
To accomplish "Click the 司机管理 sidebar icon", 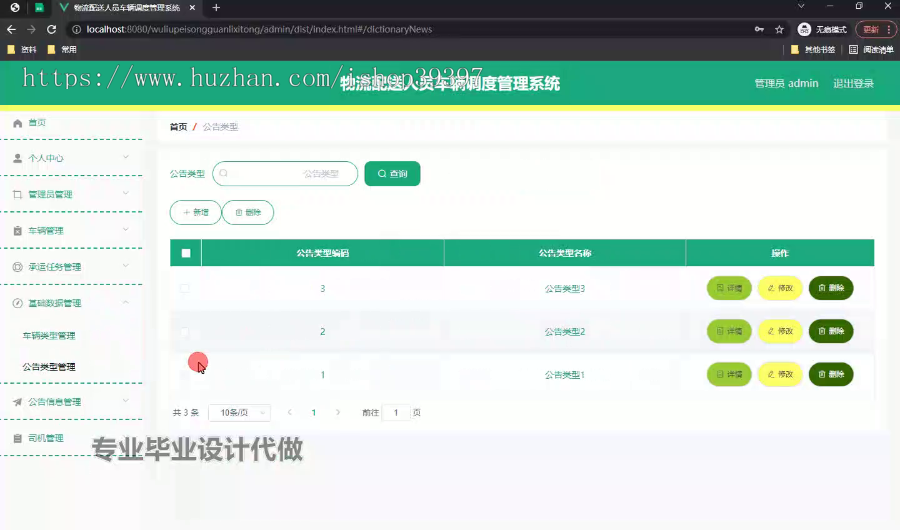I will pyautogui.click(x=17, y=438).
